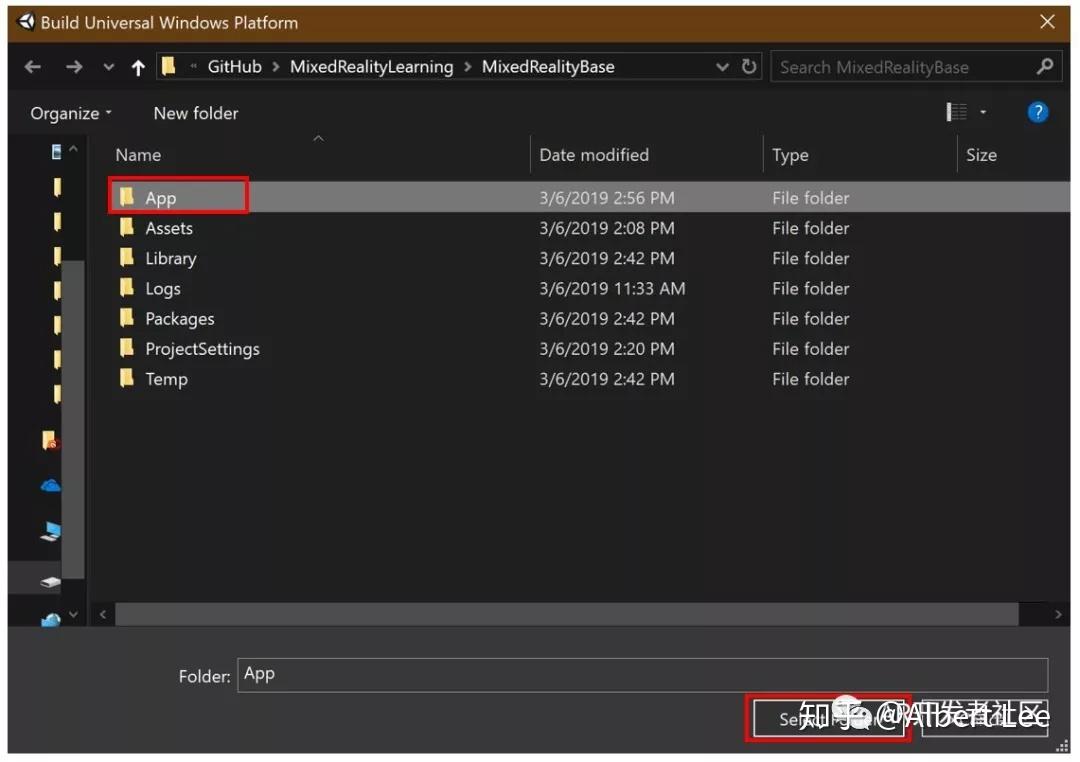Click the Logs folder icon
This screenshot has height=762, width=1080.
[127, 288]
